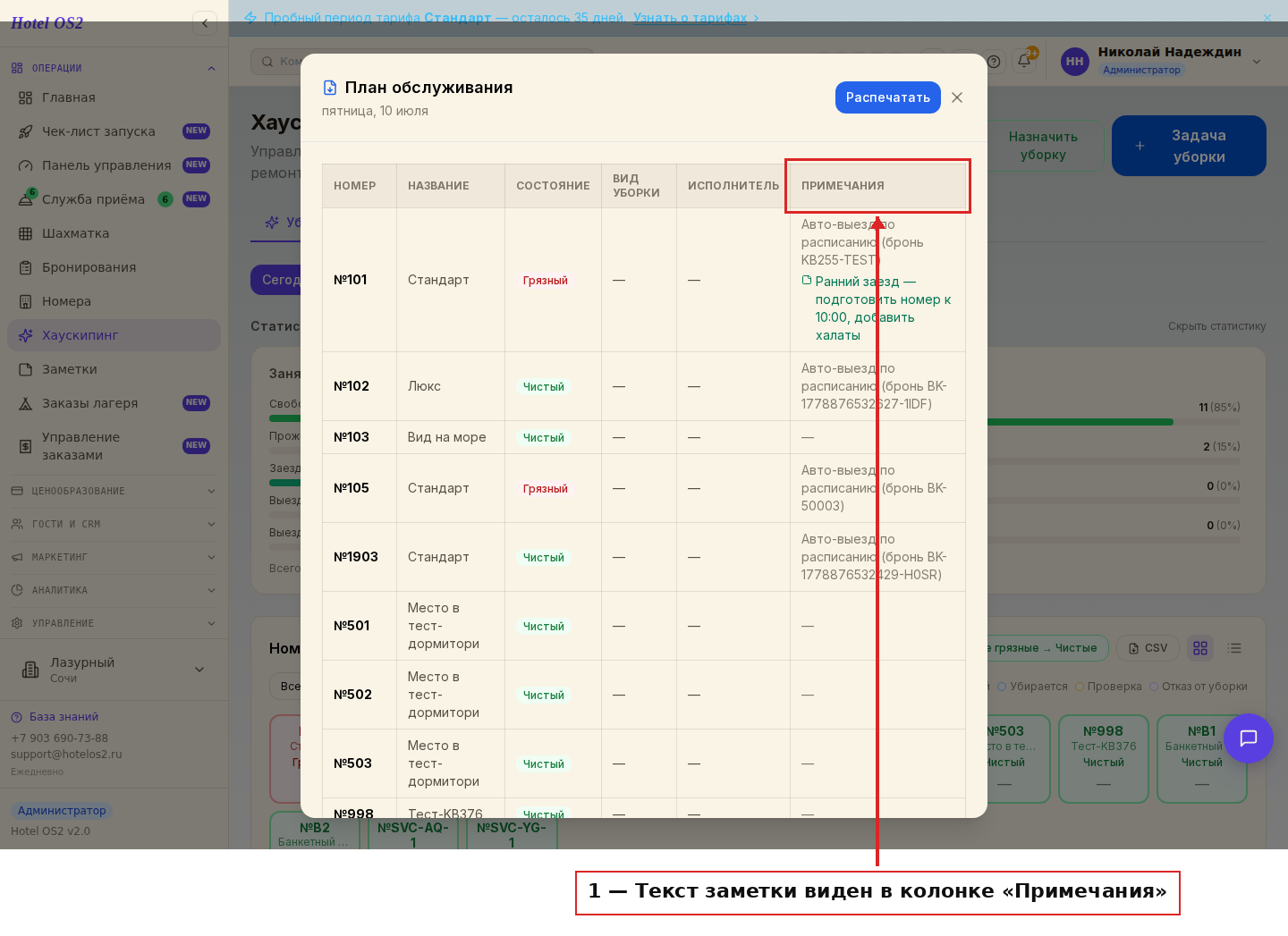Open Служба приёма menu item

pos(114,199)
